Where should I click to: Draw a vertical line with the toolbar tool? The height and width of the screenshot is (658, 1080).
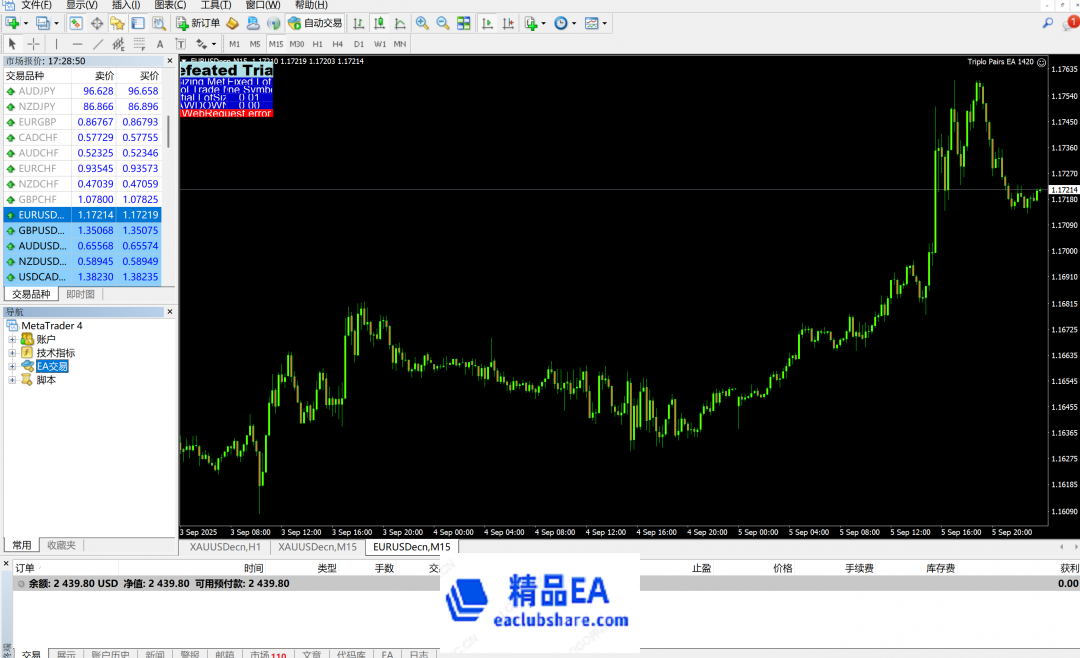tap(56, 44)
